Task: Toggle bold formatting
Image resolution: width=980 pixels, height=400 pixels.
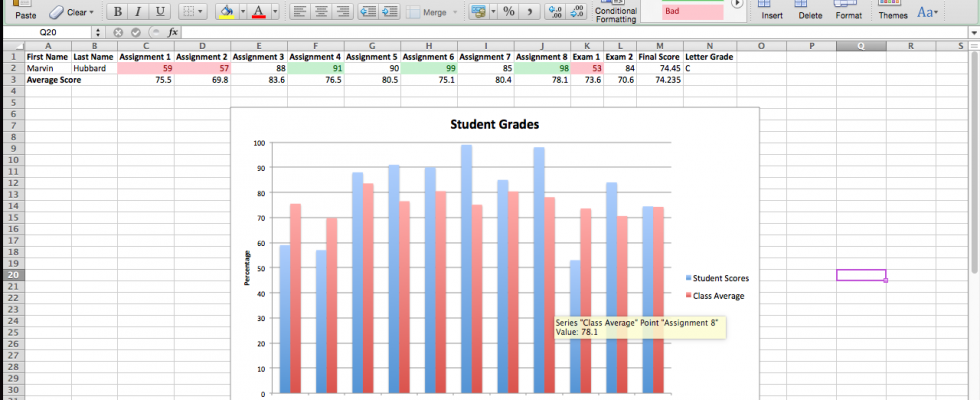Action: [x=118, y=12]
